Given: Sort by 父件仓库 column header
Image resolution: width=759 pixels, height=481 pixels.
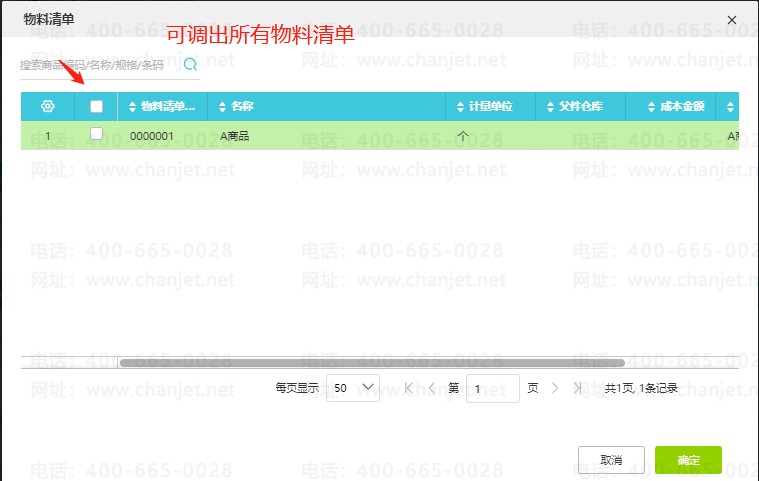Looking at the screenshot, I should pos(580,106).
